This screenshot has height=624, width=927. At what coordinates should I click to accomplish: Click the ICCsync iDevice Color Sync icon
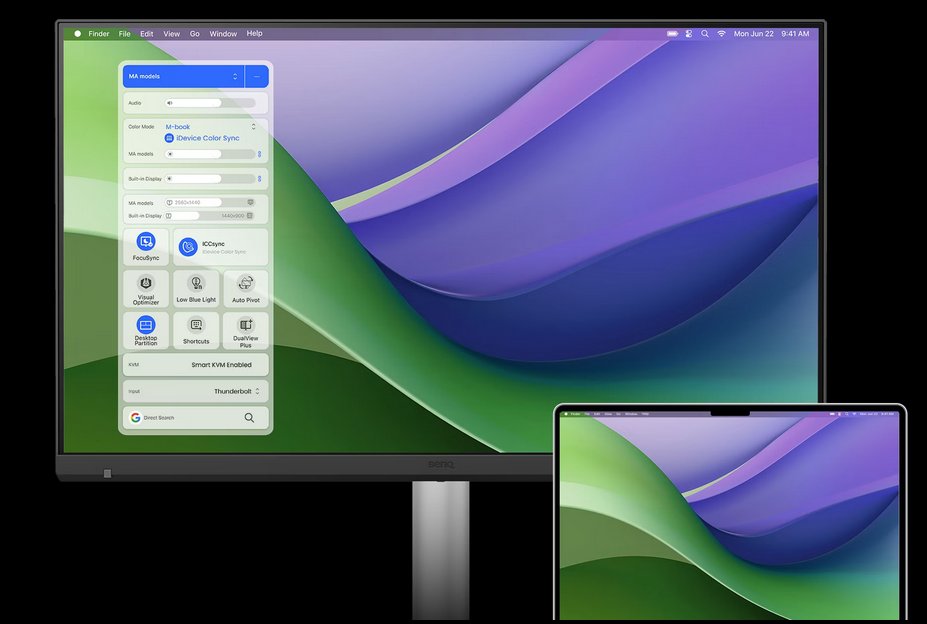[x=188, y=247]
